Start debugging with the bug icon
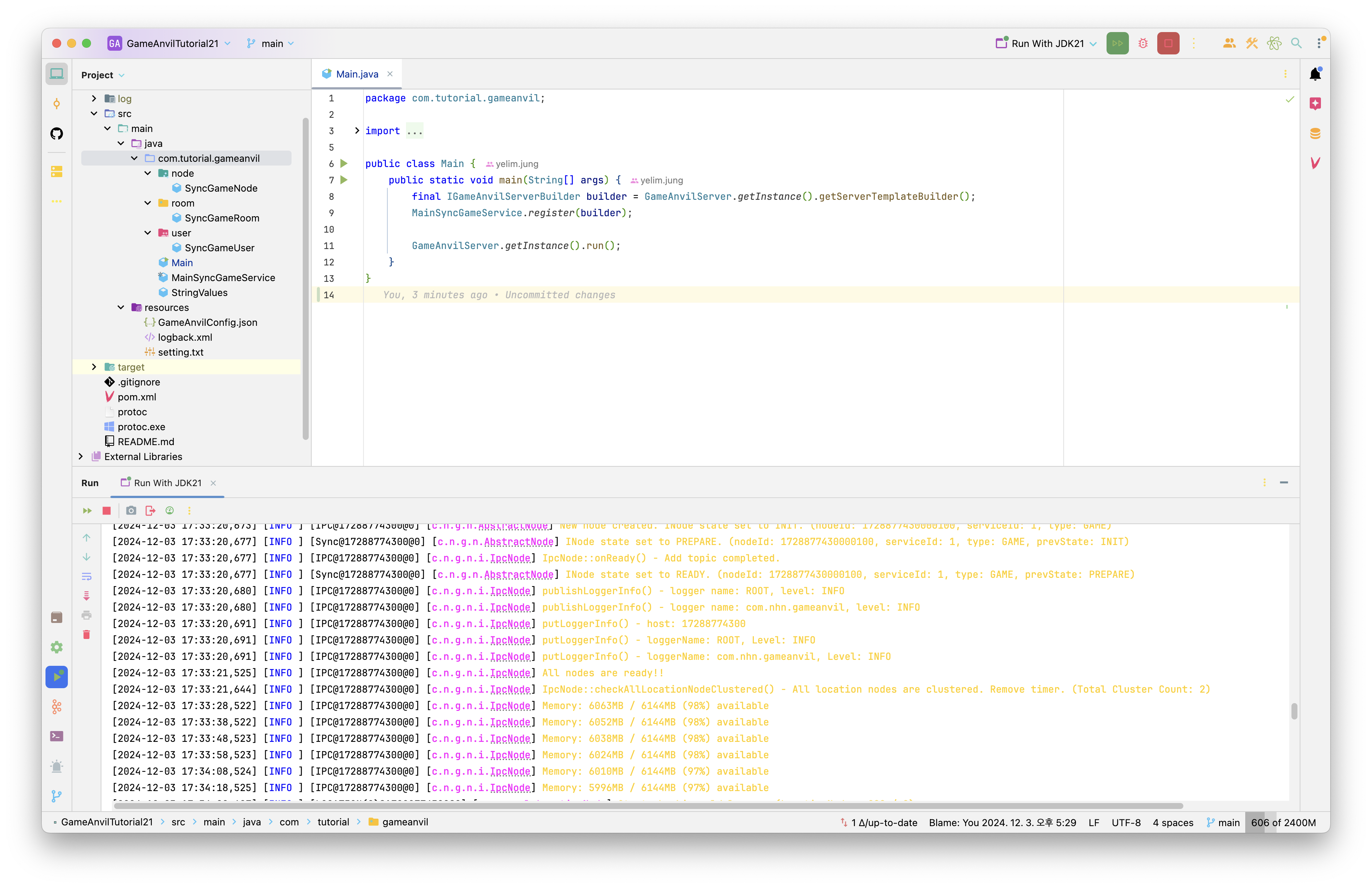Image resolution: width=1372 pixels, height=888 pixels. coord(1143,43)
